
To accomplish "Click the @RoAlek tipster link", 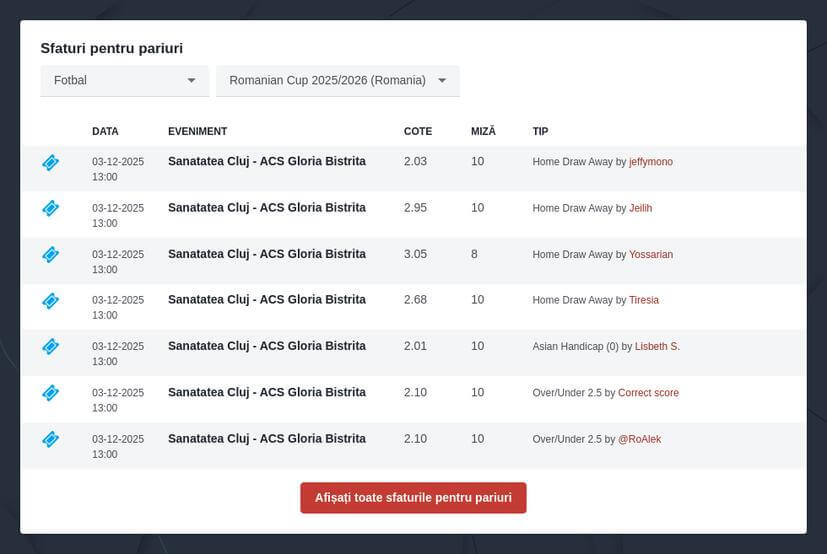I will click(x=639, y=439).
